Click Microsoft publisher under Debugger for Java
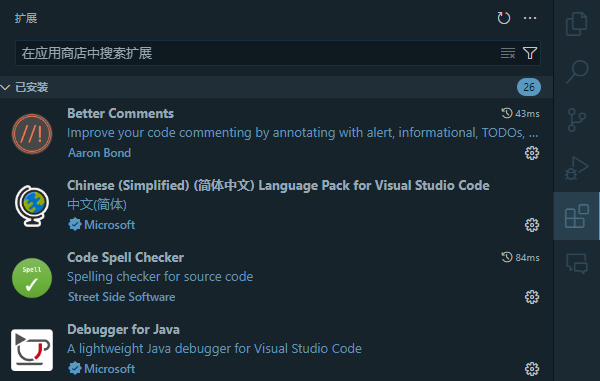Viewport: 600px width, 381px height. [109, 369]
